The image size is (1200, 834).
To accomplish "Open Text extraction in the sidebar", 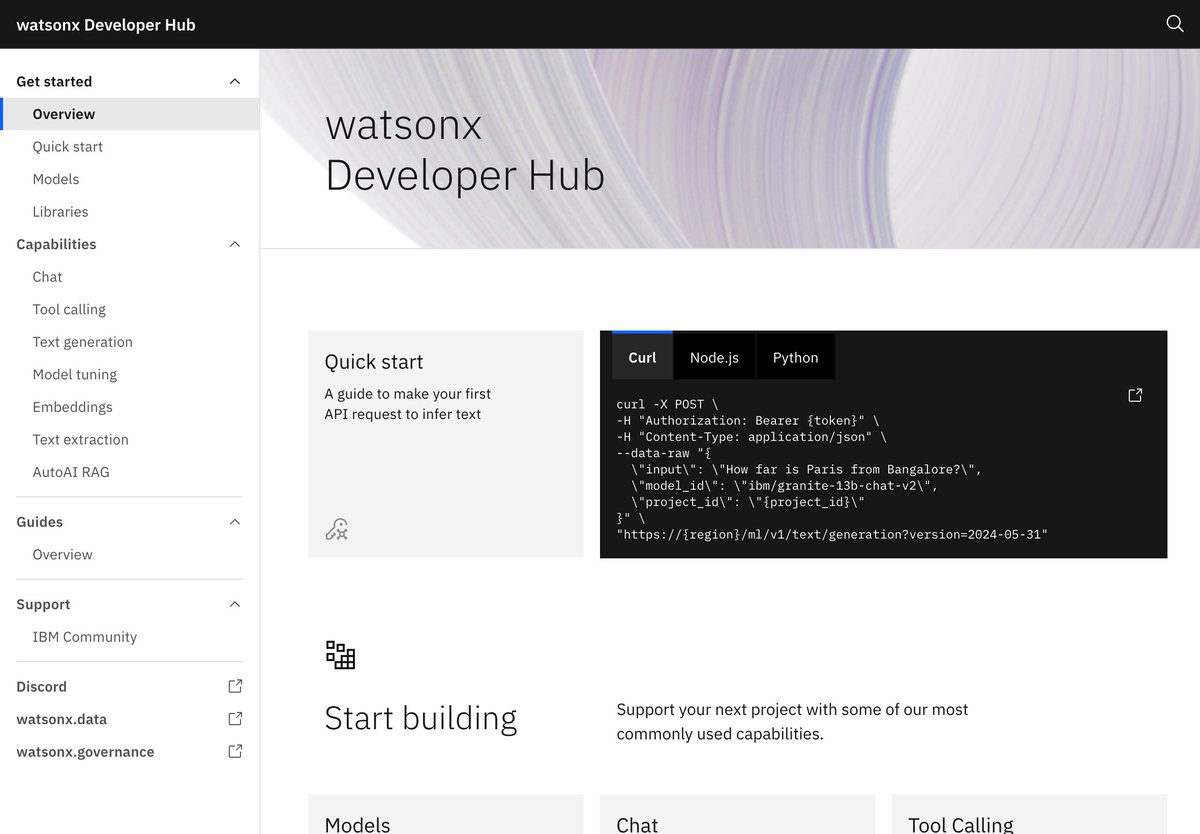I will [130, 439].
